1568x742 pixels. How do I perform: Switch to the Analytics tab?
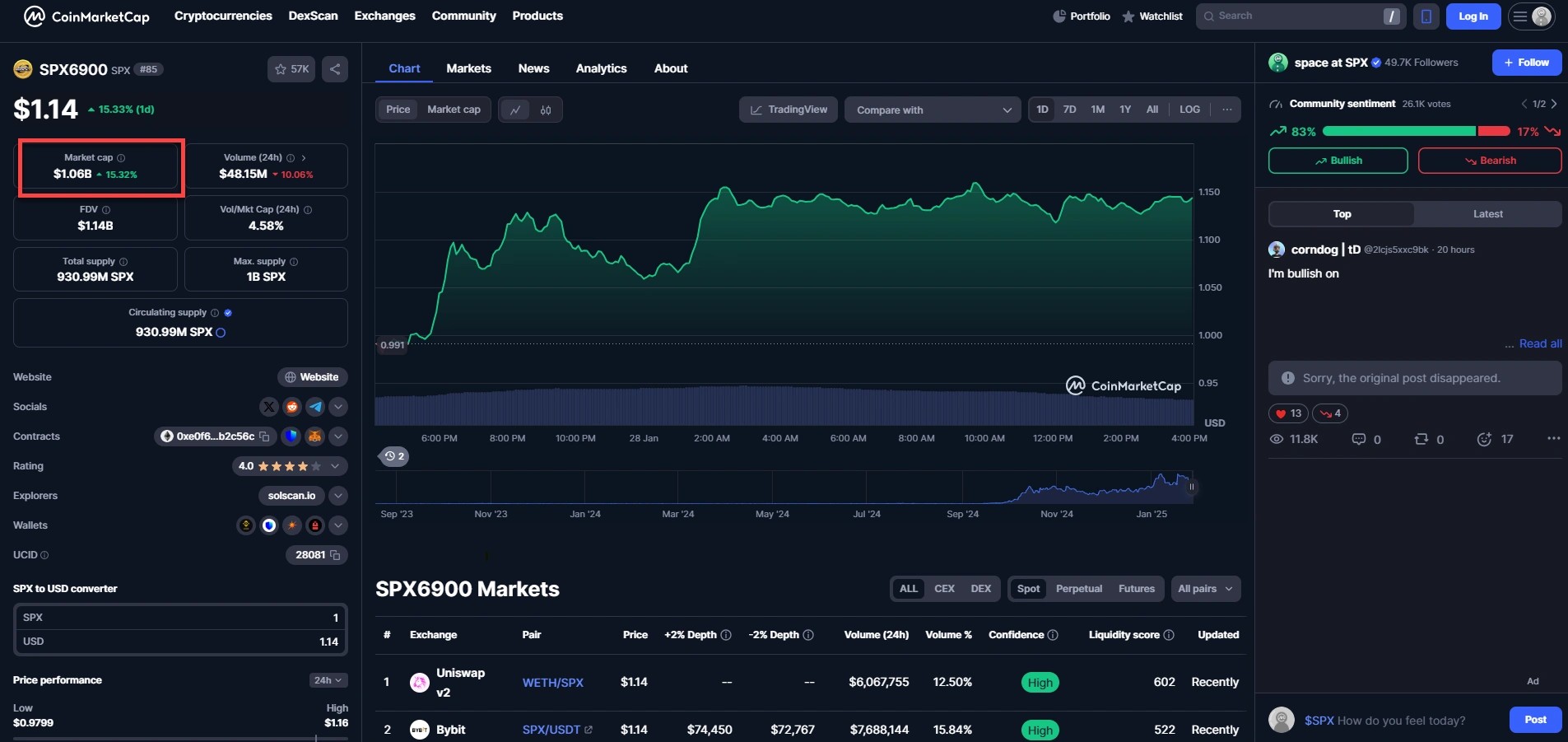[x=601, y=68]
